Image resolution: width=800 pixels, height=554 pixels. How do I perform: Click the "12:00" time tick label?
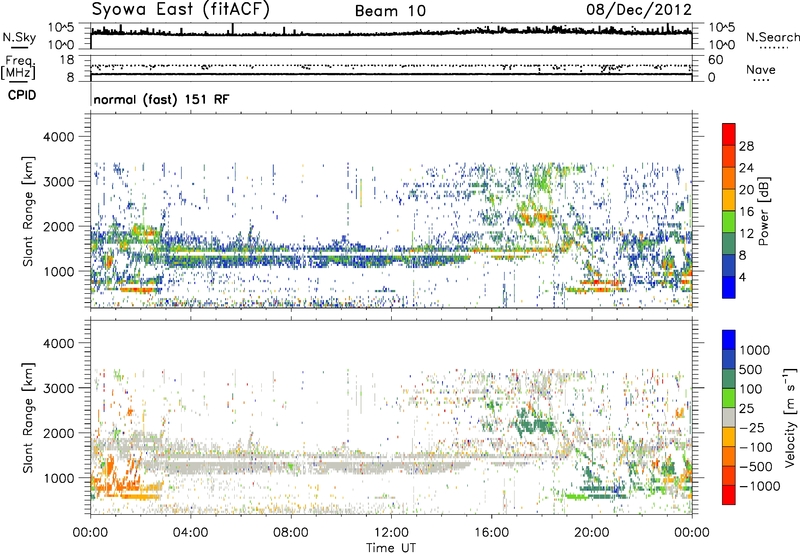391,533
